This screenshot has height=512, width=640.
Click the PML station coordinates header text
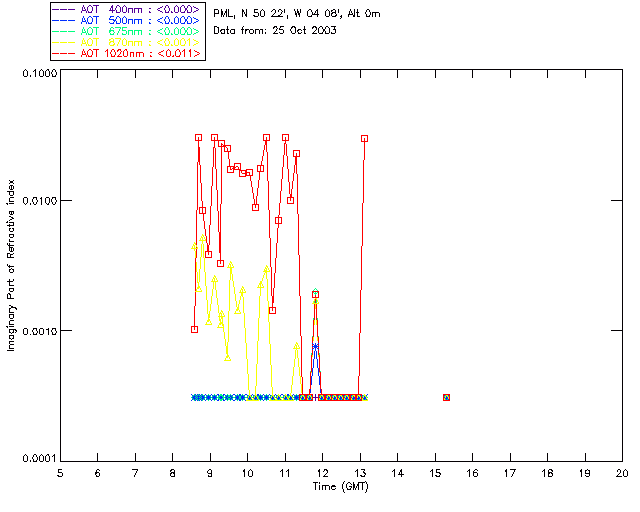[297, 14]
